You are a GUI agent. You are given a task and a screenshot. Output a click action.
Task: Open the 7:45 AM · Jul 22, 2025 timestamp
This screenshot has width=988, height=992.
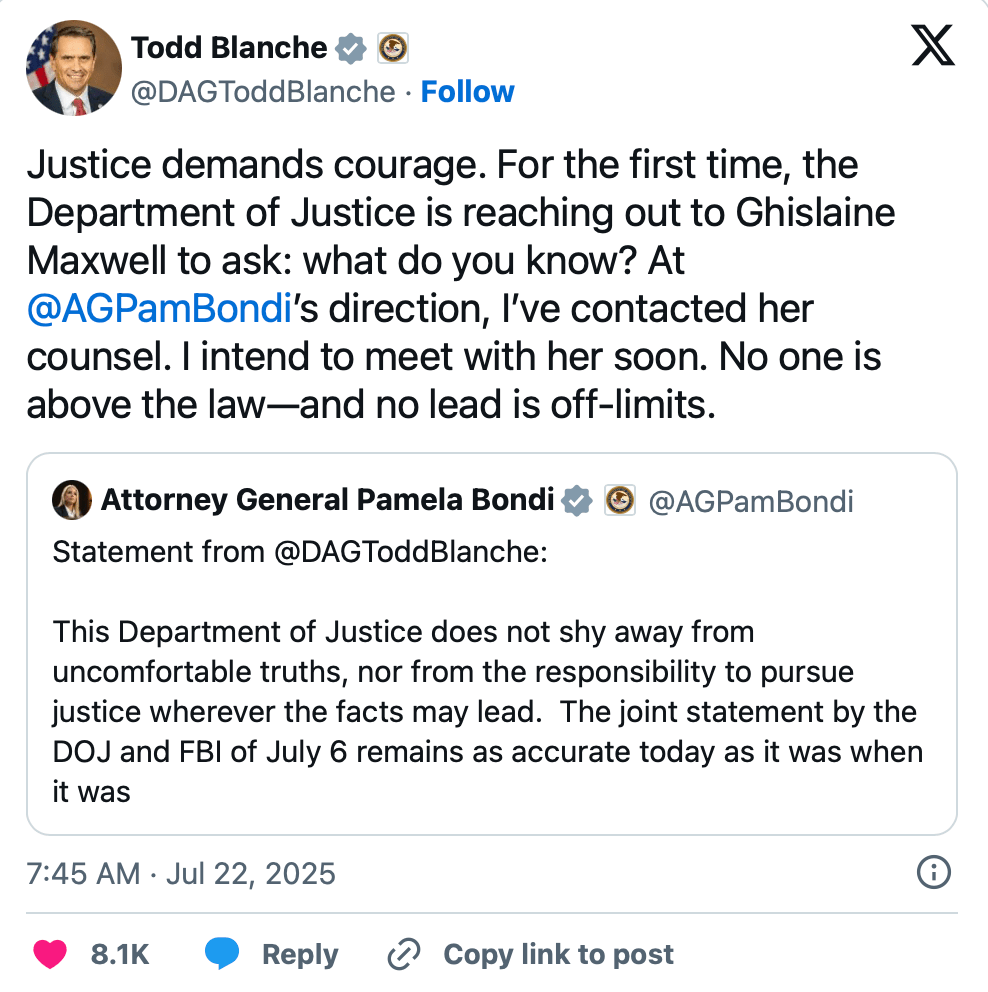pos(181,873)
